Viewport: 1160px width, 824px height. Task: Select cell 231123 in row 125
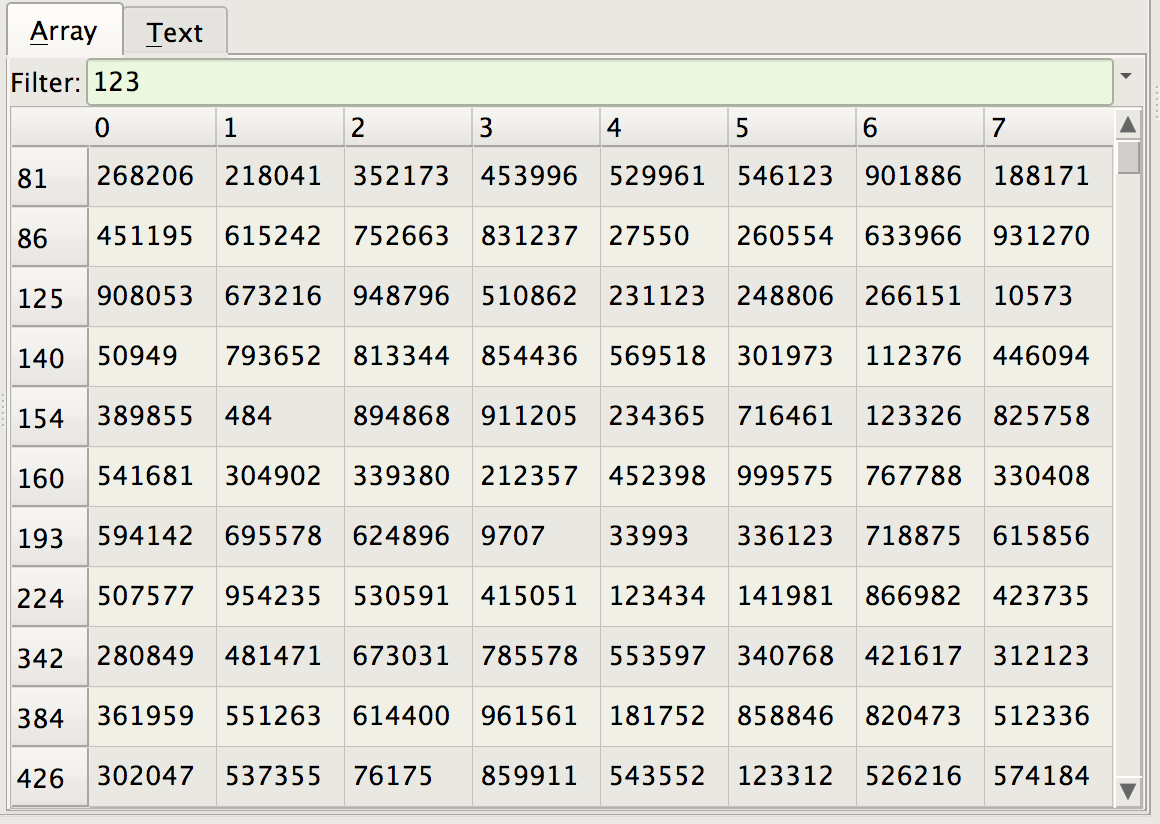pos(664,296)
